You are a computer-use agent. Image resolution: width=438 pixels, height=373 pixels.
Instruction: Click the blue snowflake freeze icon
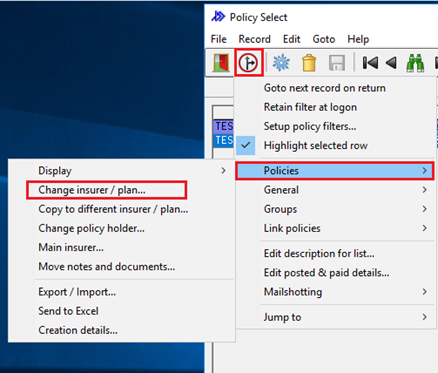pos(281,62)
